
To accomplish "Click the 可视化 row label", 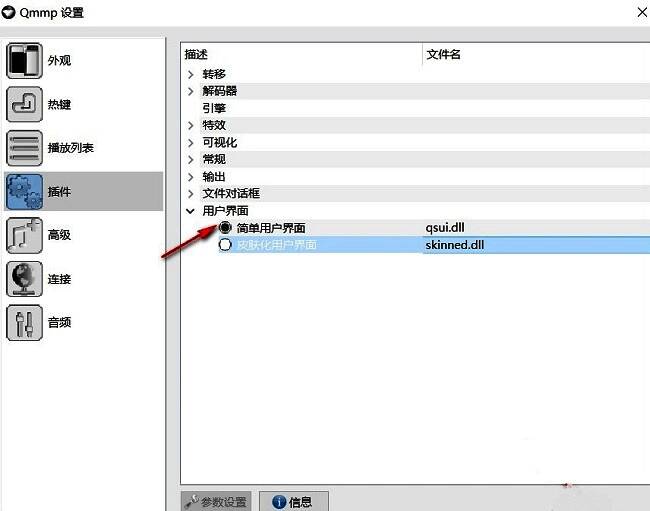I will click(x=220, y=143).
